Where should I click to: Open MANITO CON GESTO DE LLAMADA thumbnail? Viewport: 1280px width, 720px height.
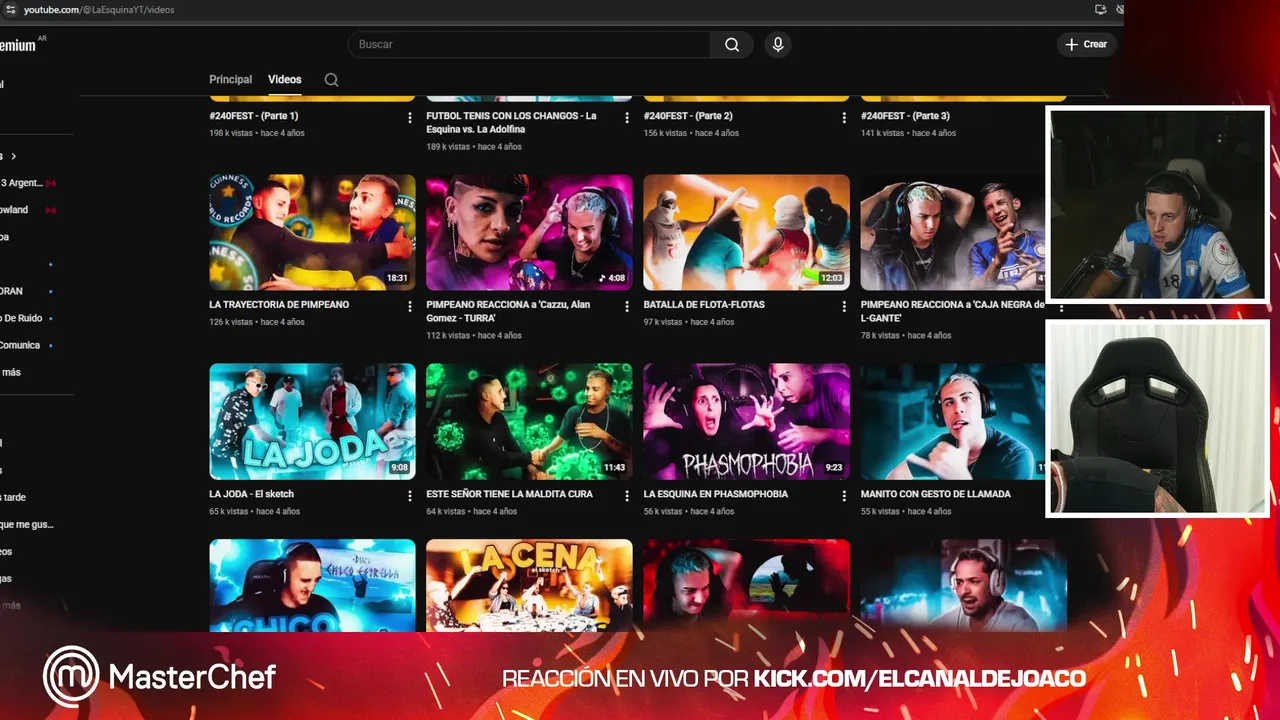tap(953, 422)
